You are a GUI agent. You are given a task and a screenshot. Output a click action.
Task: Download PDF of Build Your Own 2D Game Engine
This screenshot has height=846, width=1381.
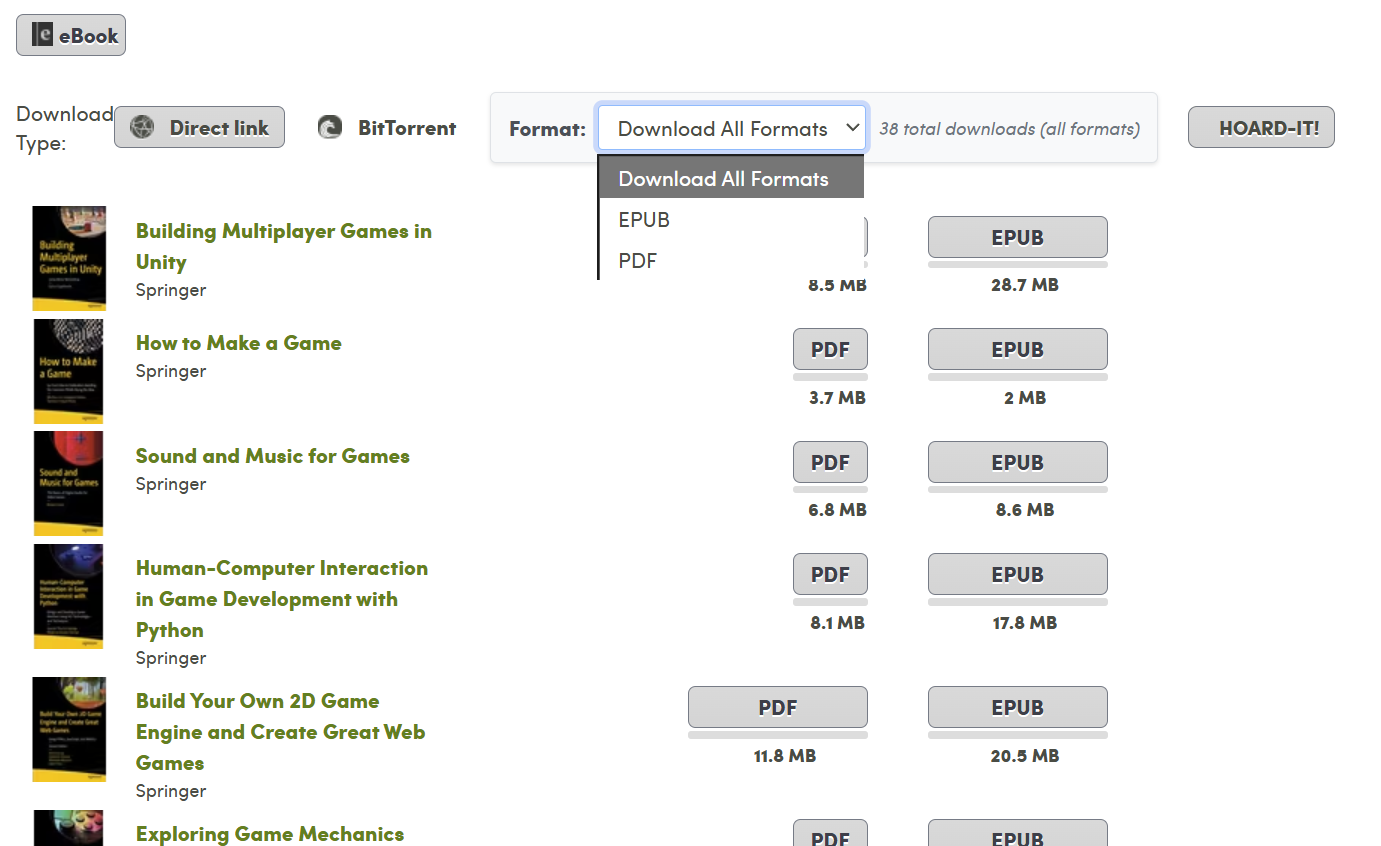(777, 707)
